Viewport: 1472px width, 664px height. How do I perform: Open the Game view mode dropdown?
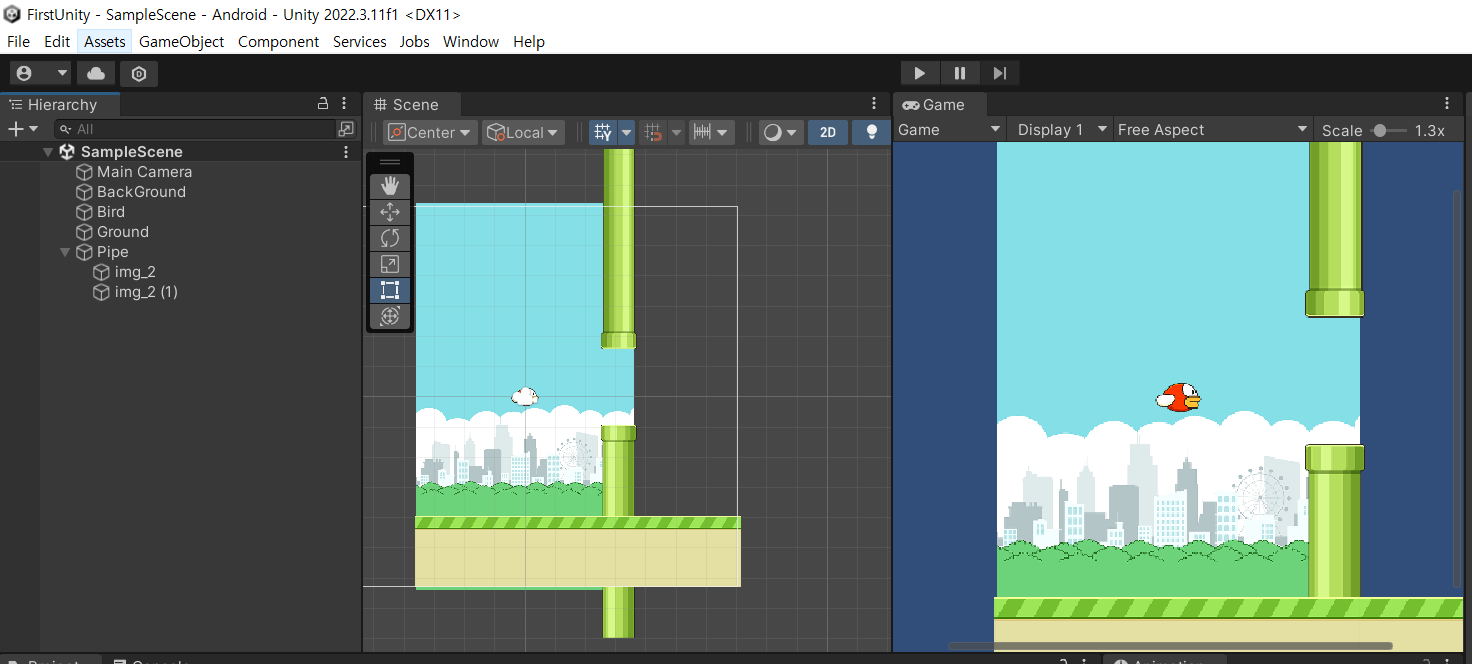click(949, 130)
